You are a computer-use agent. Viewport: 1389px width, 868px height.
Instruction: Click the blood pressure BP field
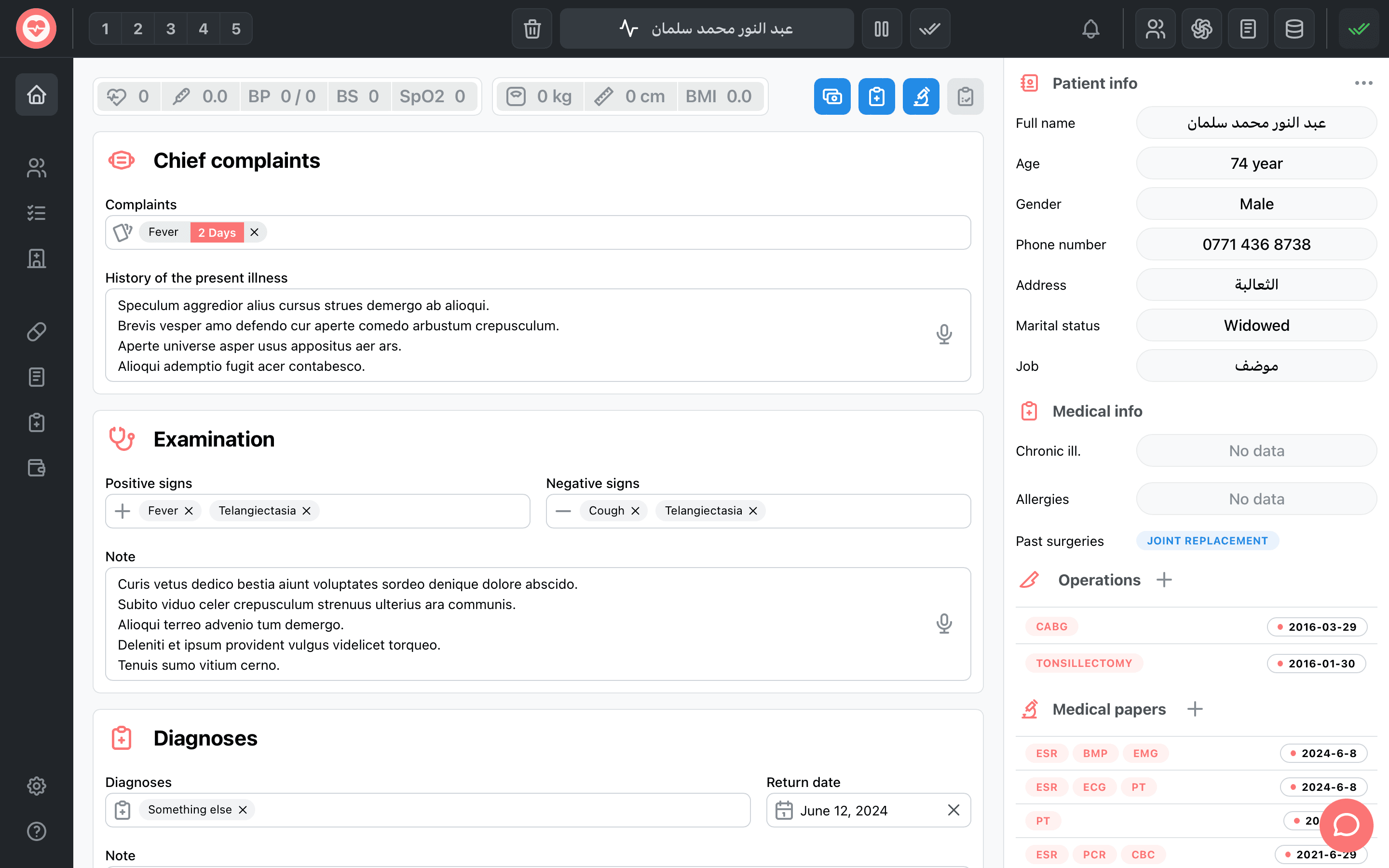pos(282,96)
